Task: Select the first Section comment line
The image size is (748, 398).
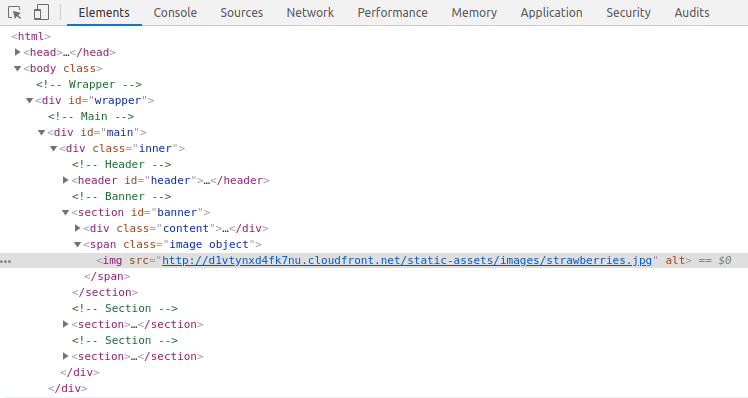Action: point(125,308)
